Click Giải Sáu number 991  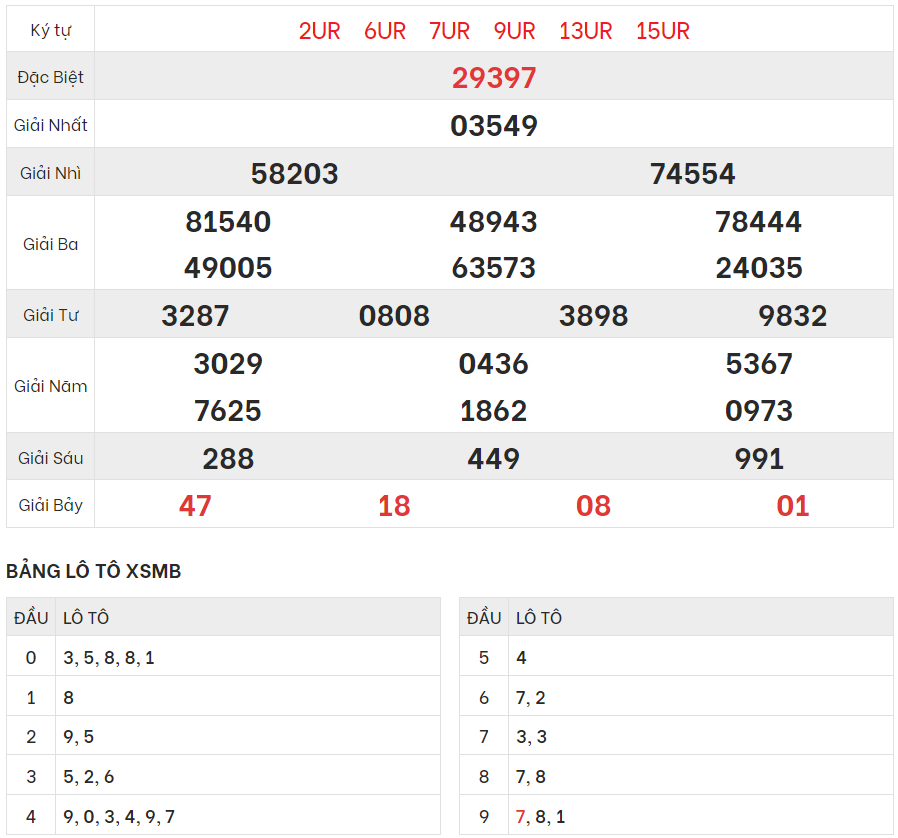click(759, 459)
